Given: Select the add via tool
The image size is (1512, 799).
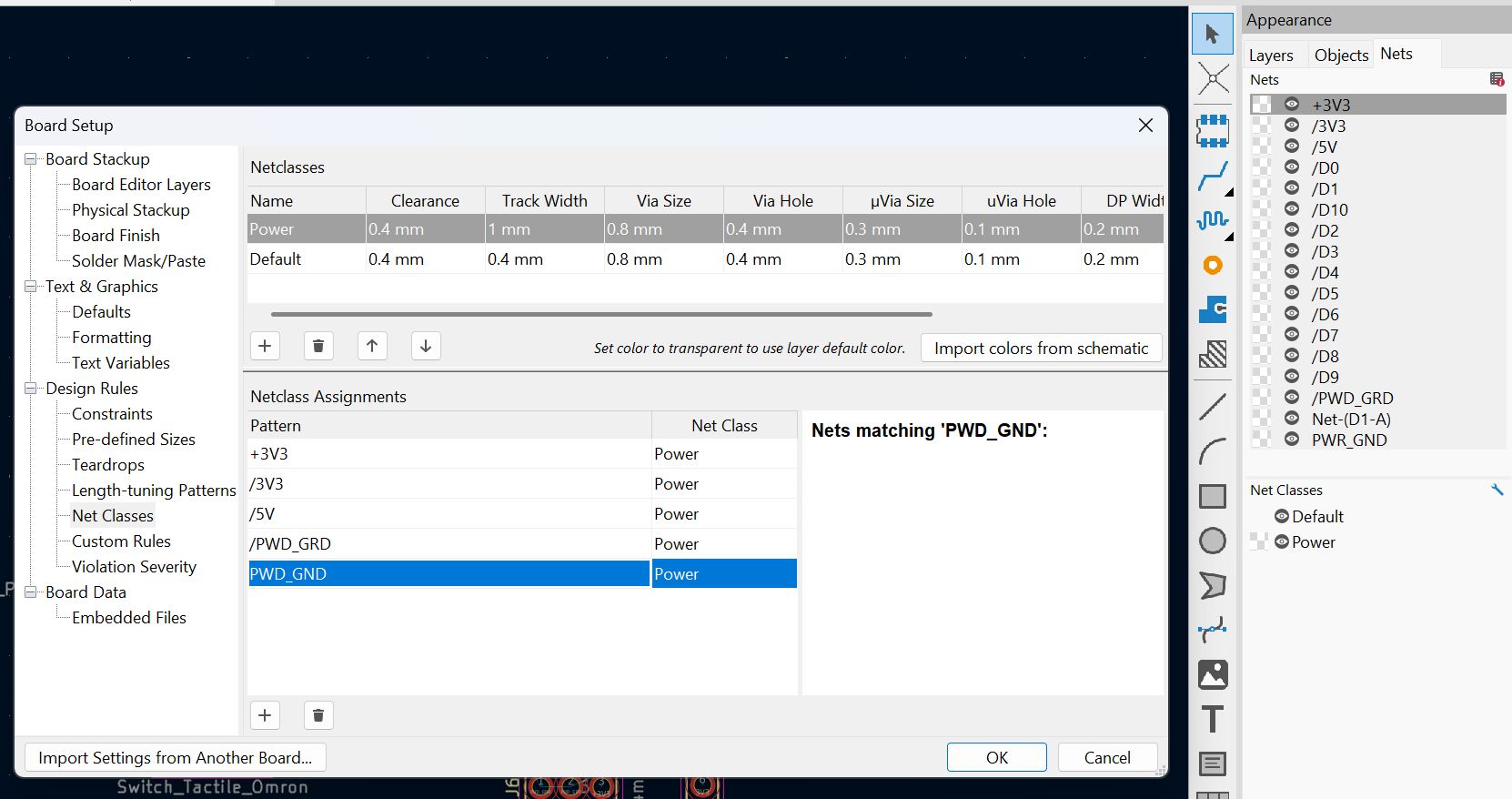Looking at the screenshot, I should [x=1213, y=266].
